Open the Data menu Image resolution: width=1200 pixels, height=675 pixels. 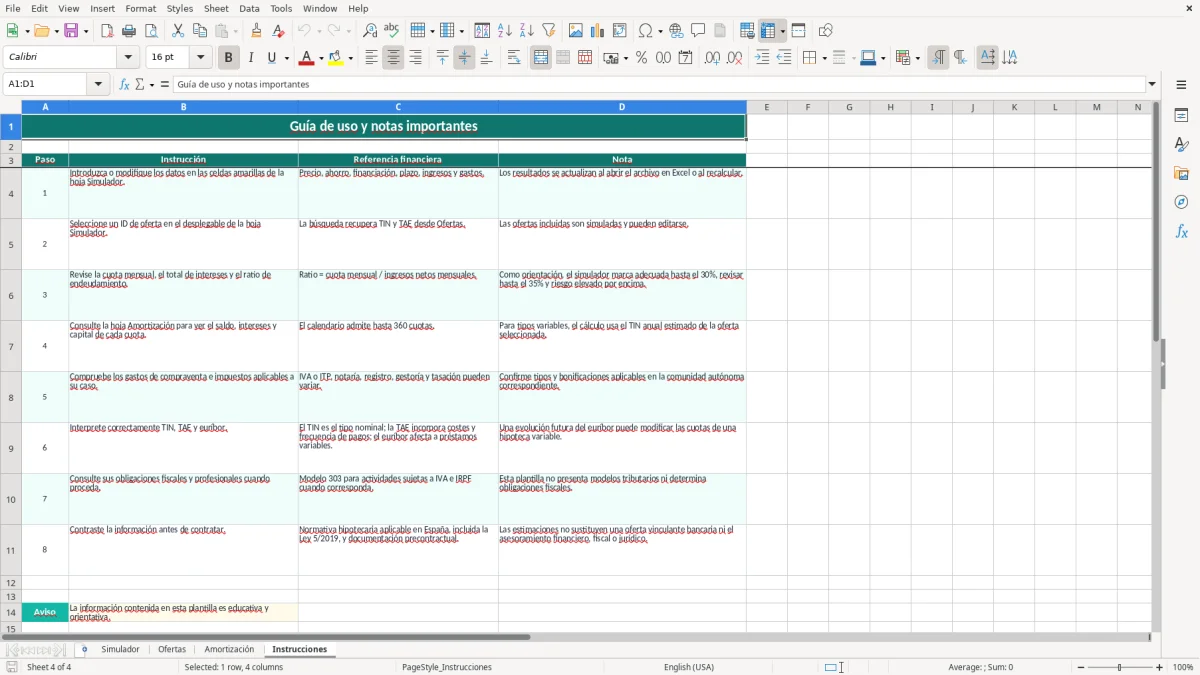tap(249, 8)
